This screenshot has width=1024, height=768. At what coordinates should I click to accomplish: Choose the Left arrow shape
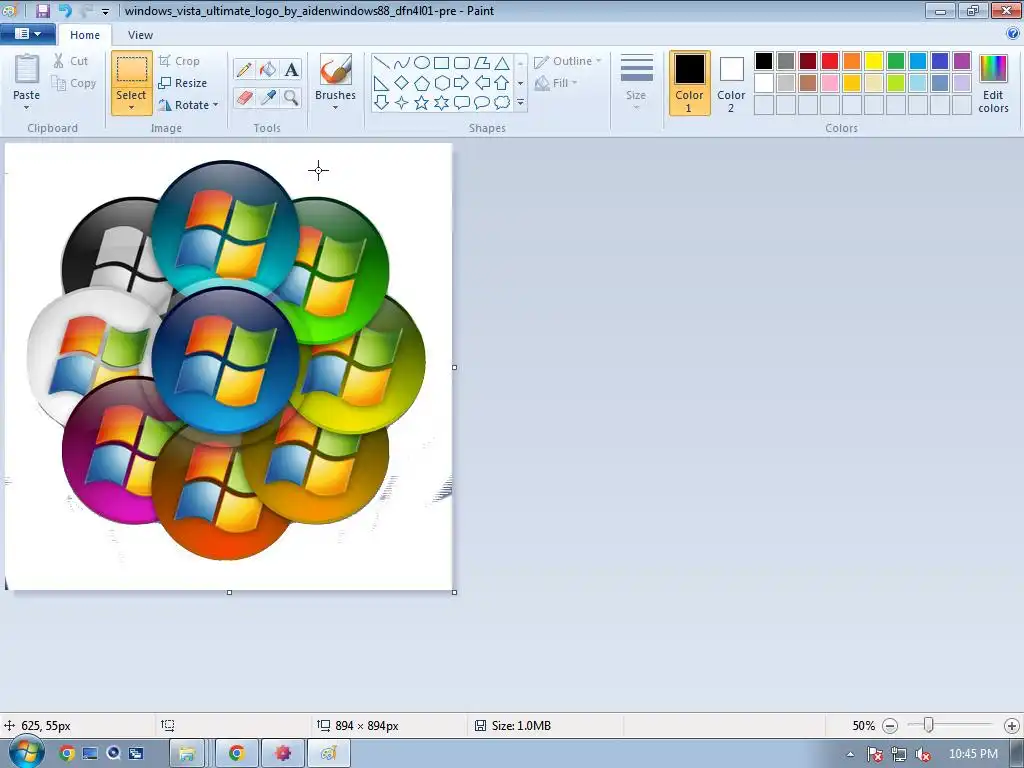click(x=482, y=83)
